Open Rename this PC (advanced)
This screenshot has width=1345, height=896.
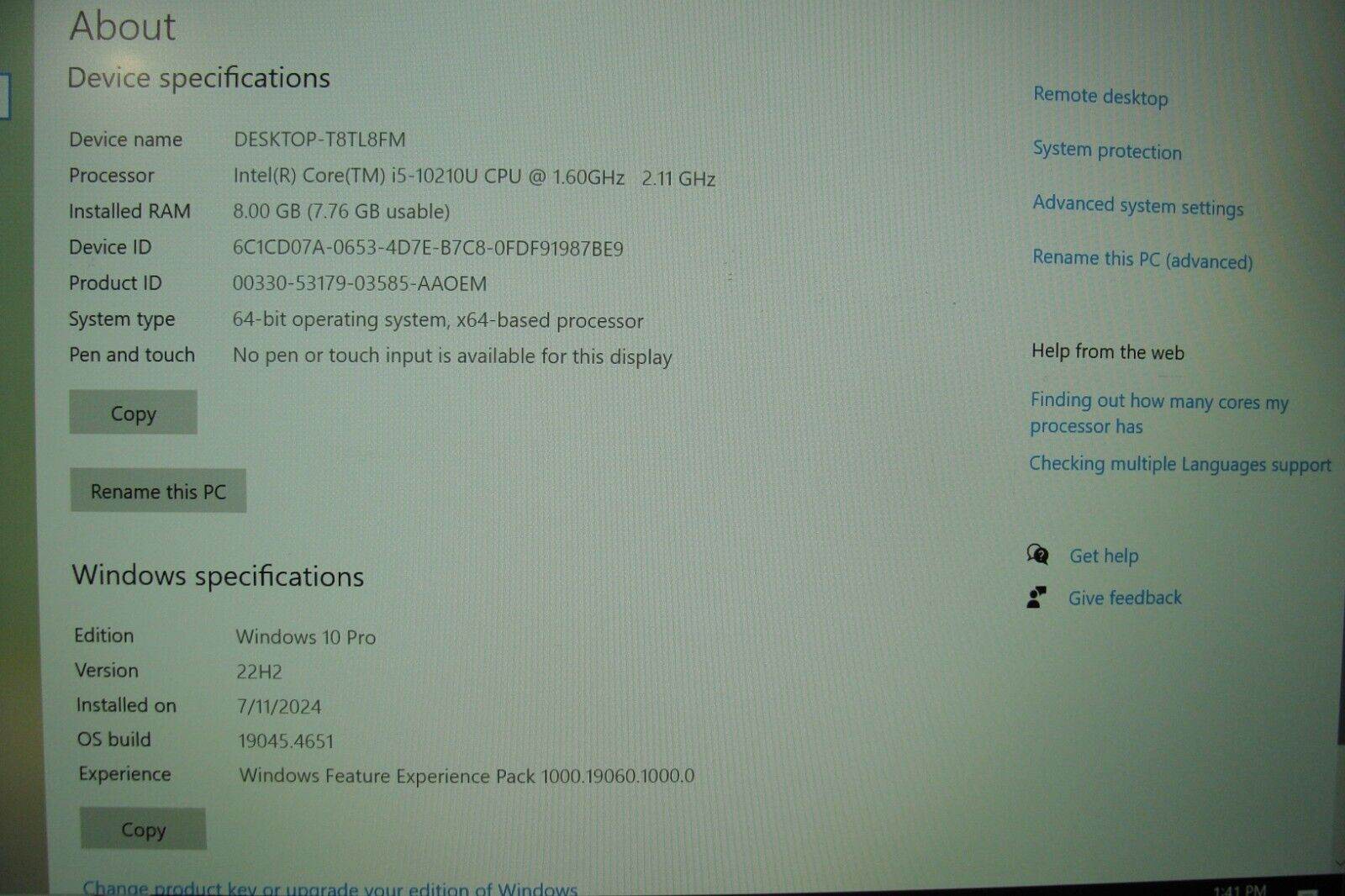1143,261
